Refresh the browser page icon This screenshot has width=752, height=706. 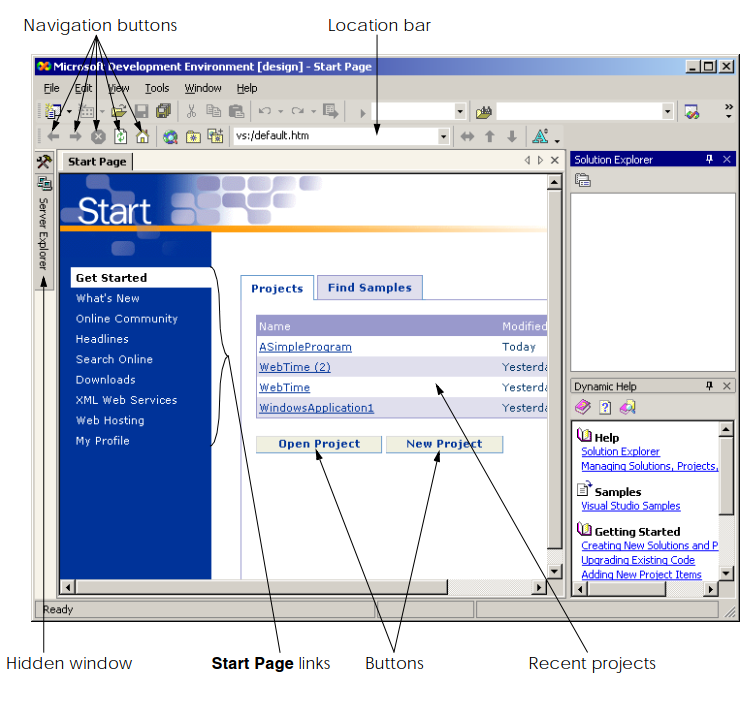pyautogui.click(x=120, y=137)
